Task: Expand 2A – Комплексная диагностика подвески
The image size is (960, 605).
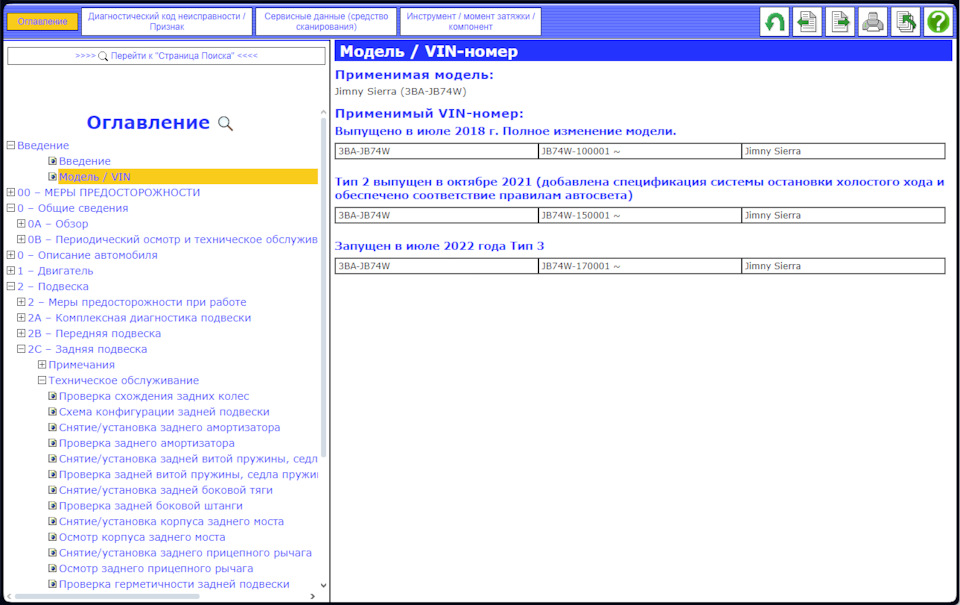Action: click(21, 318)
